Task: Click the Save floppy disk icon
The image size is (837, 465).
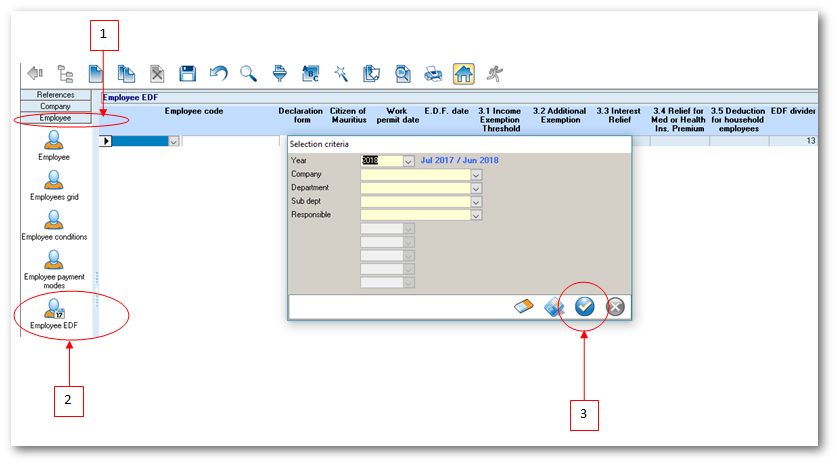Action: click(x=187, y=73)
